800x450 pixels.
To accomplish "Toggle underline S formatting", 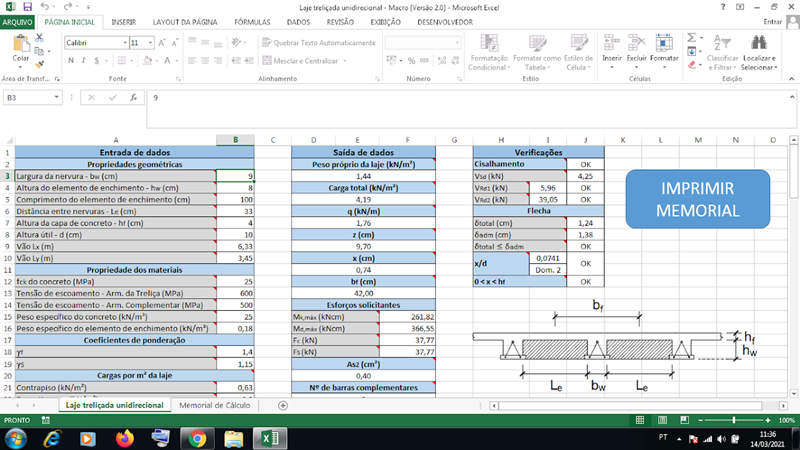I will (96, 61).
